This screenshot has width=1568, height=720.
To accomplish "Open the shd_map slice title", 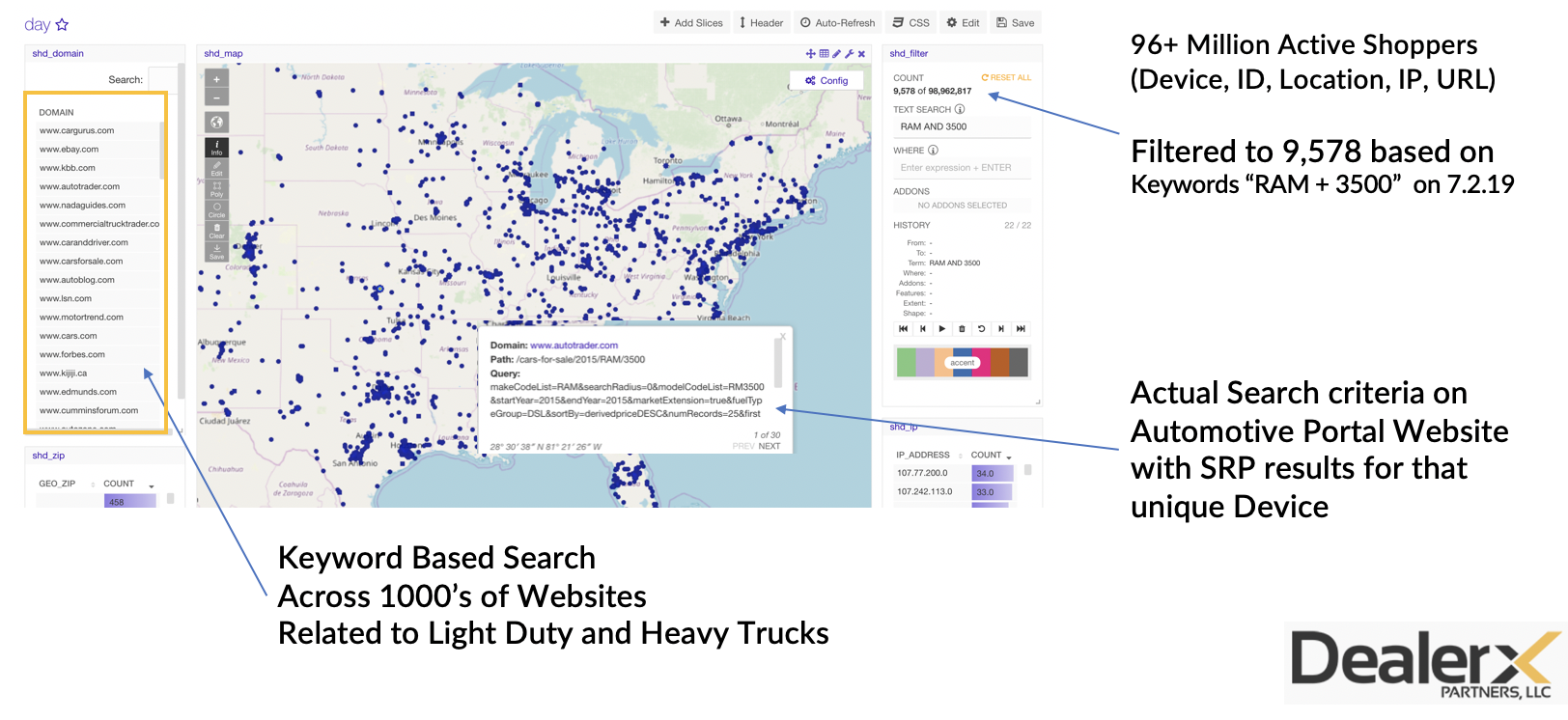I will 223,54.
